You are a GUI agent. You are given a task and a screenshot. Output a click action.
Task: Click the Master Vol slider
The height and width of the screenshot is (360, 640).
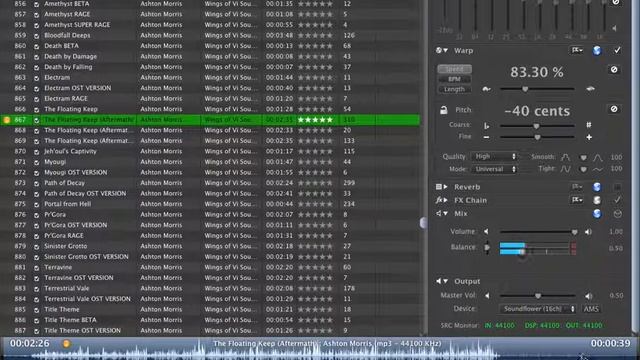[537, 296]
